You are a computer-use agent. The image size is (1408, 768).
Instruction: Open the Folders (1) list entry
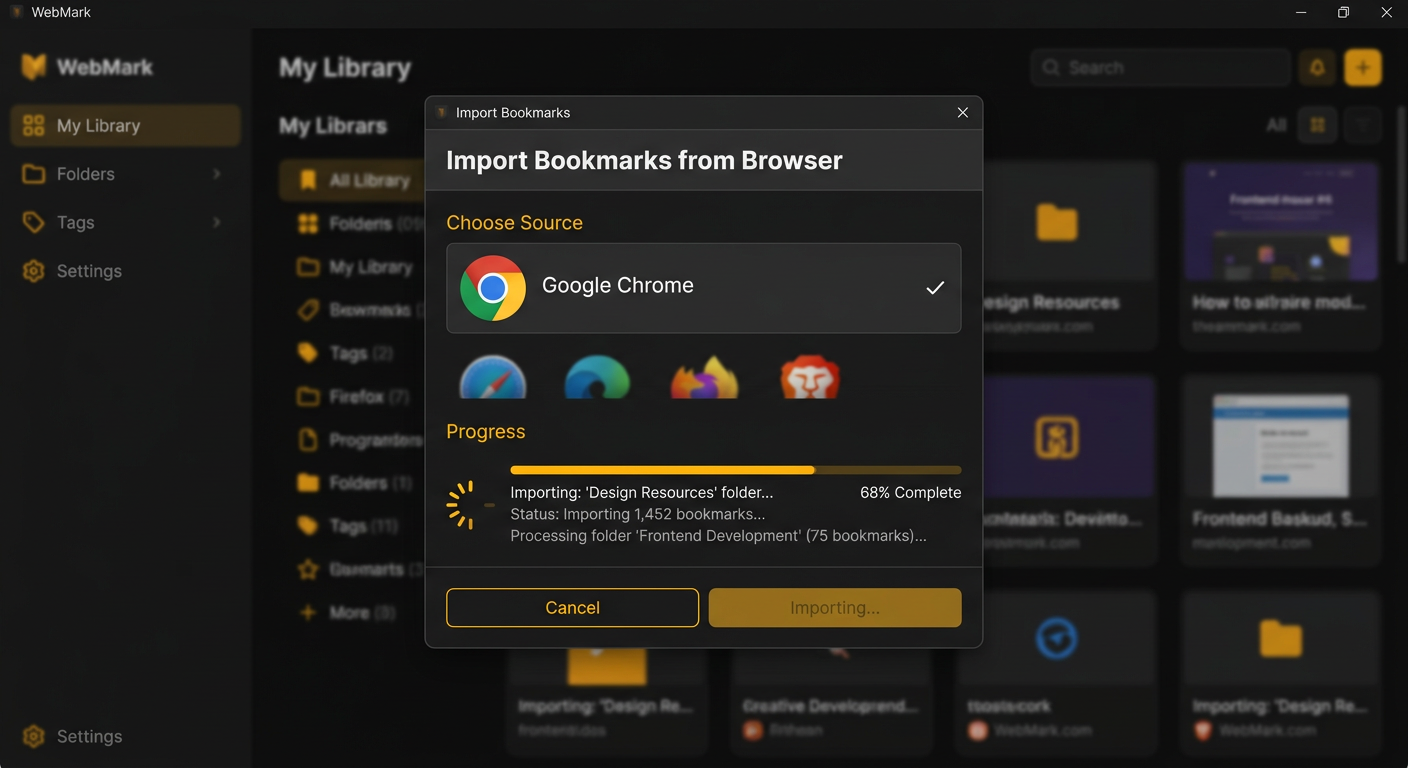point(354,483)
